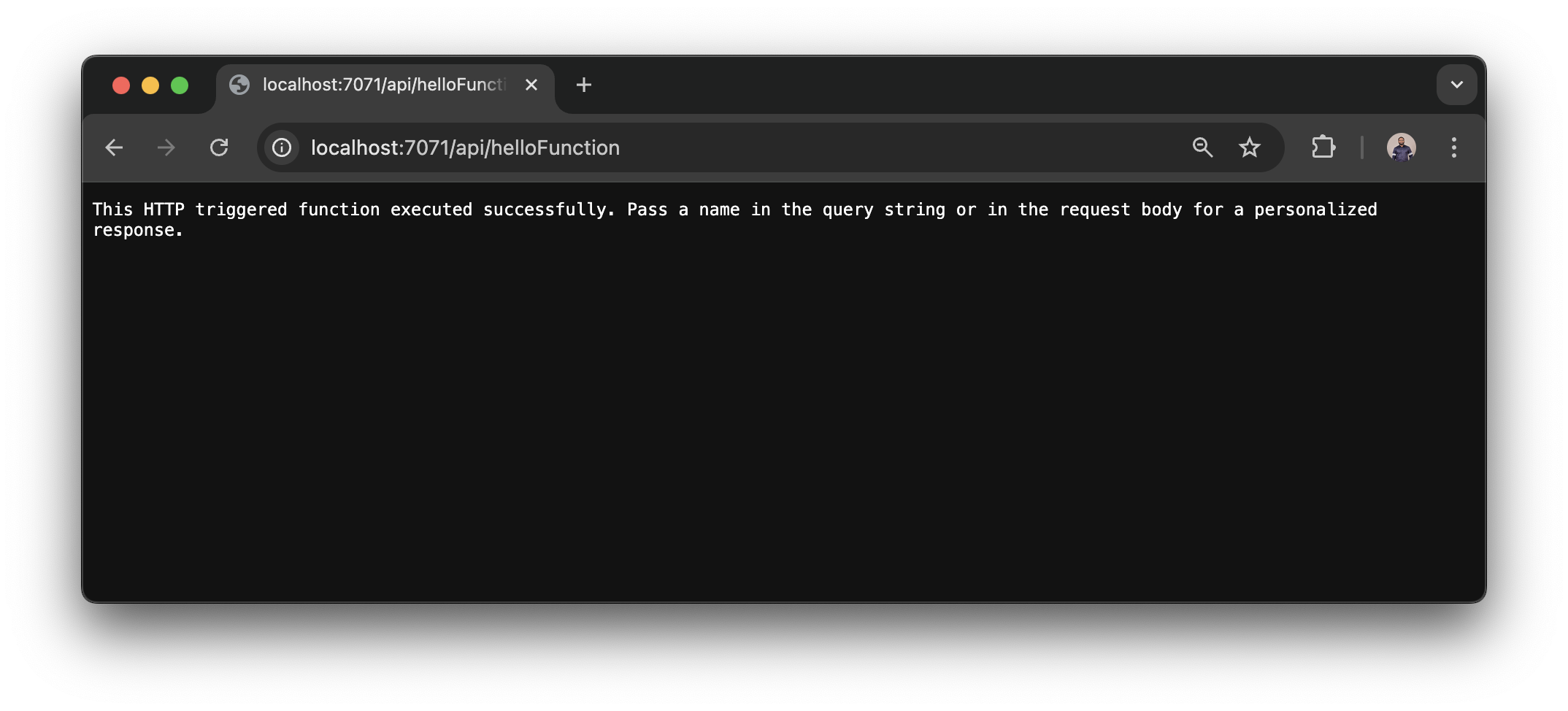Open the Chrome extensions puzzle icon
The width and height of the screenshot is (1568, 711).
[1323, 147]
